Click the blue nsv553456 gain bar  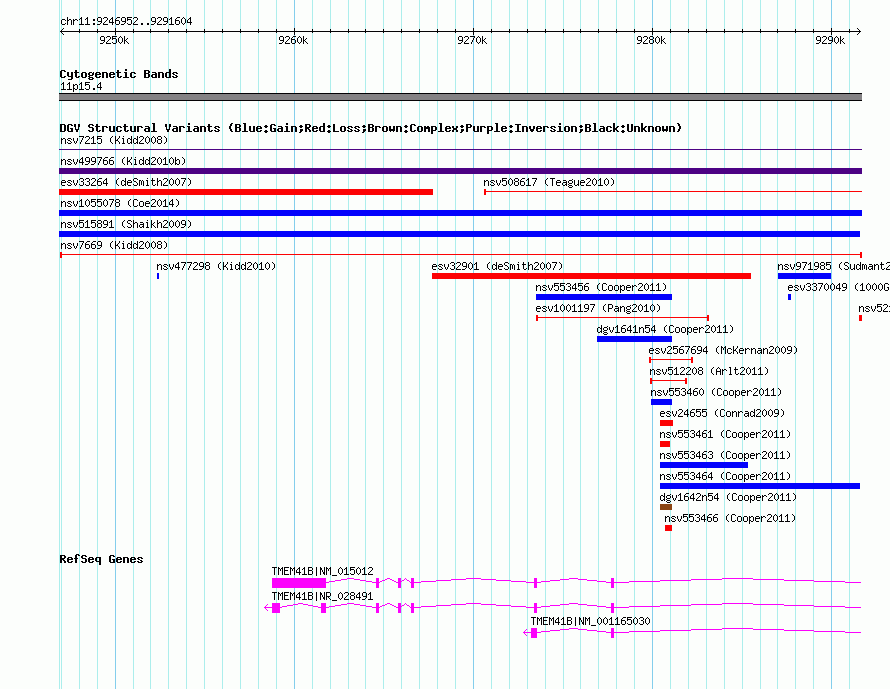(x=604, y=297)
